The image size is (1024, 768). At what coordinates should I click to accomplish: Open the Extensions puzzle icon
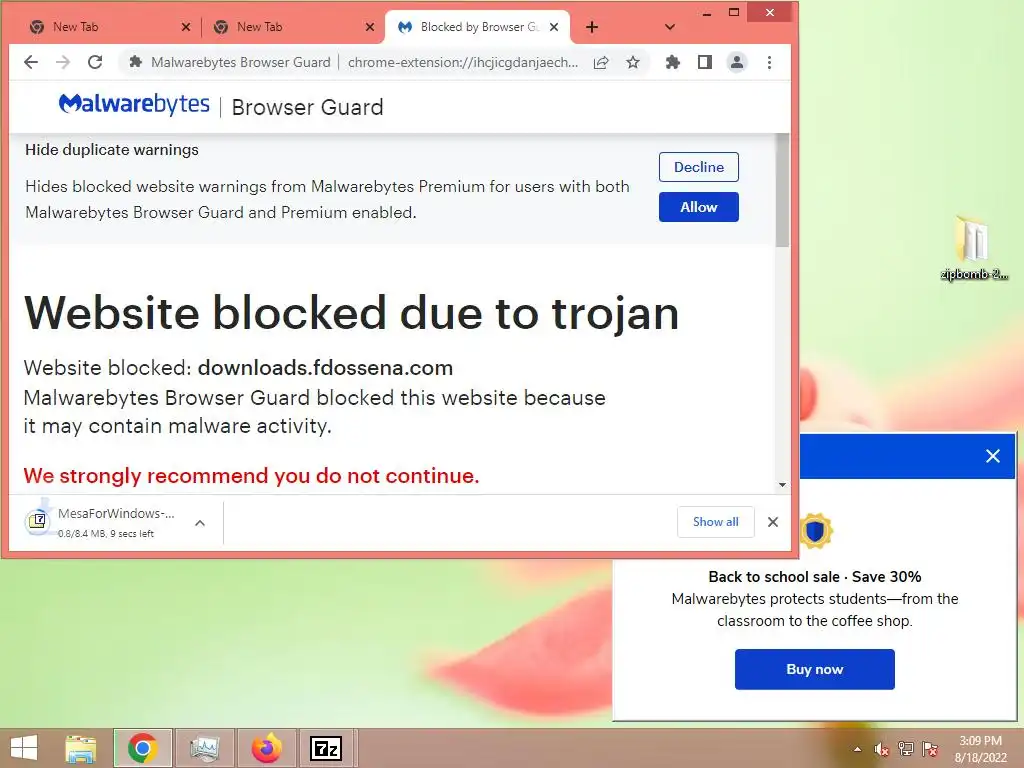point(673,62)
